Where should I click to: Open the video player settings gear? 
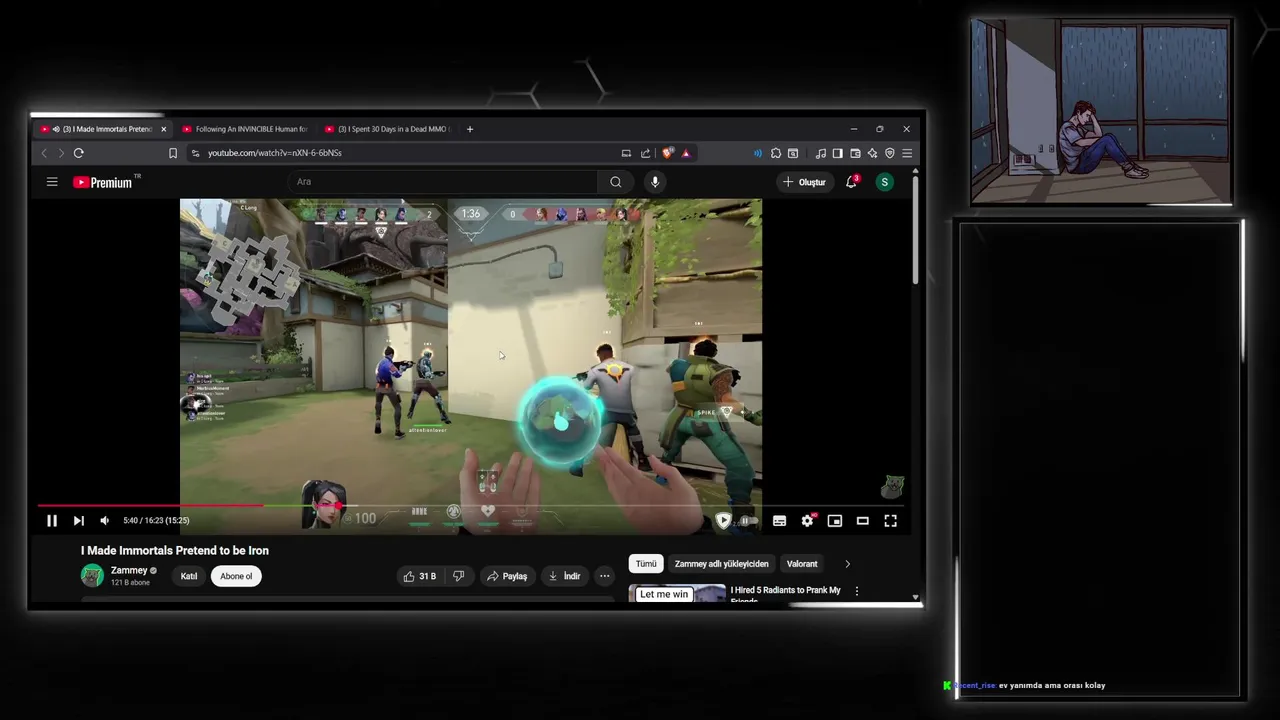point(807,520)
